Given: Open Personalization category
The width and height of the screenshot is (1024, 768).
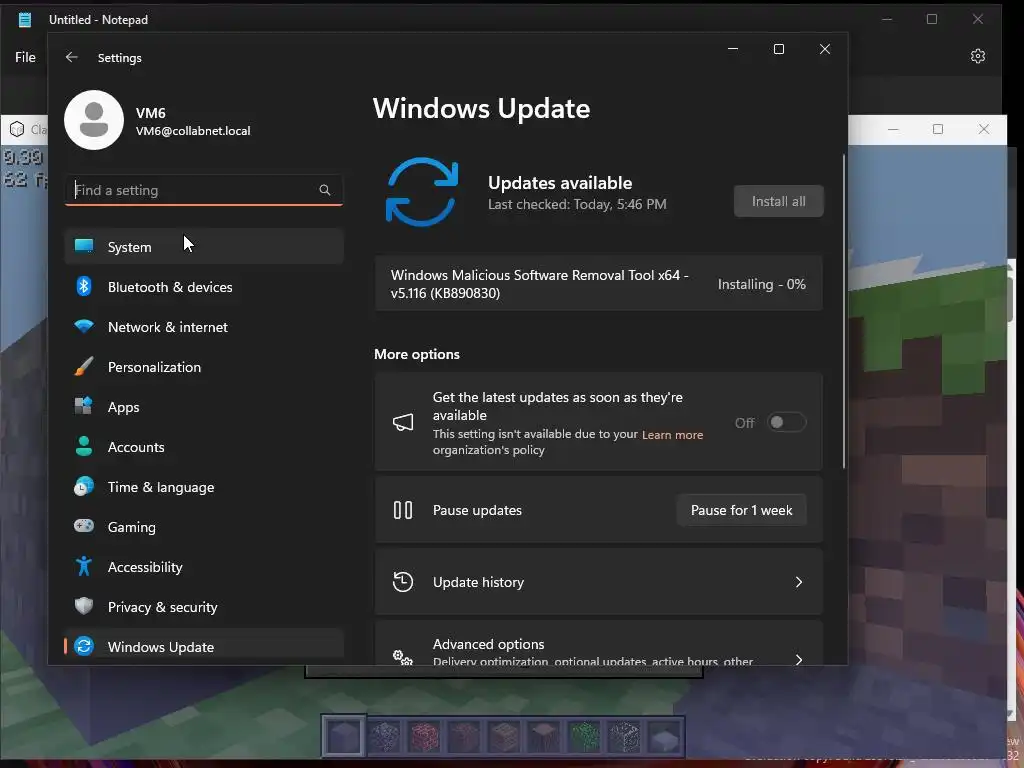Looking at the screenshot, I should (204, 367).
